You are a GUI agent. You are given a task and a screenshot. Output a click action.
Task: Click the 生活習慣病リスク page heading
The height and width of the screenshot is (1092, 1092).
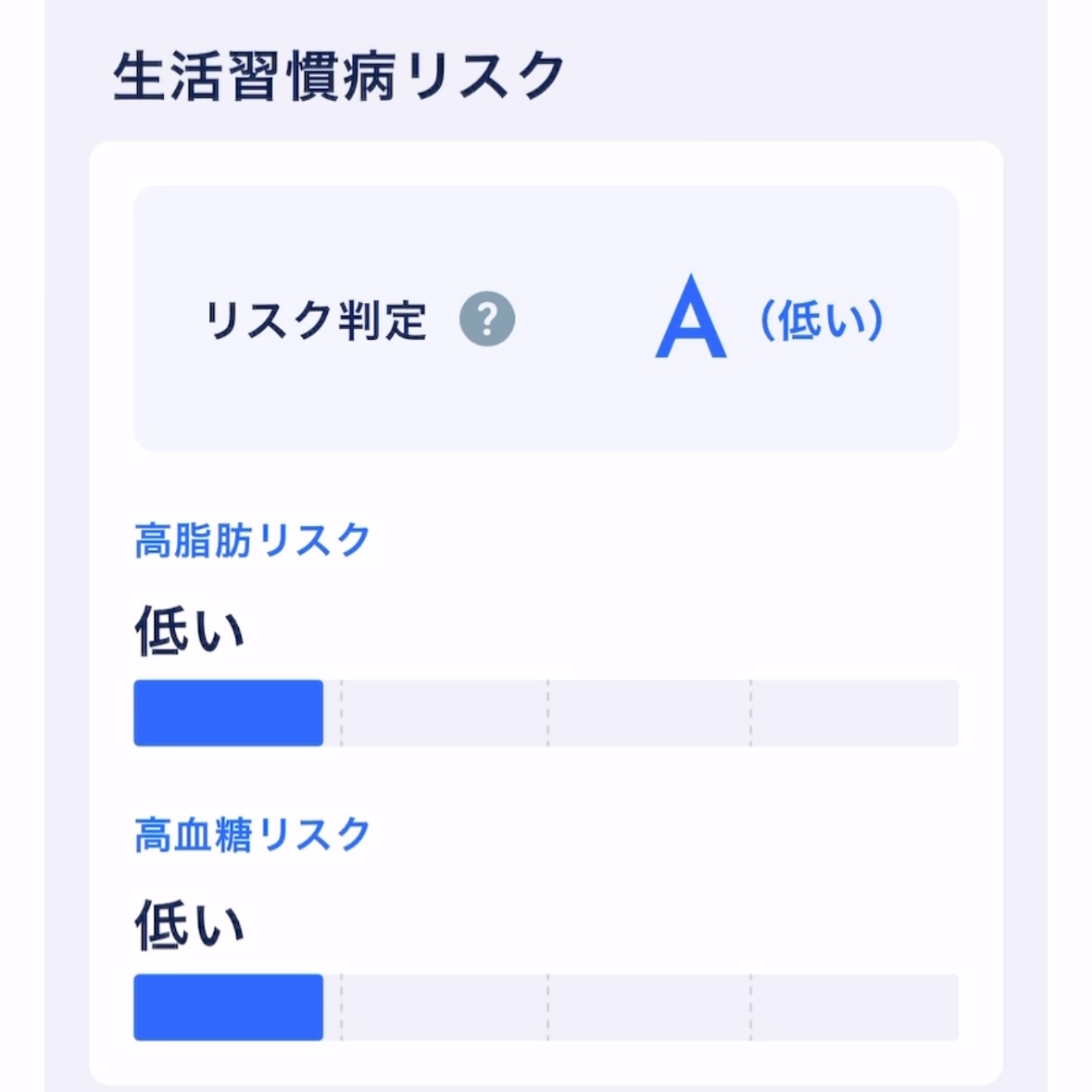tap(339, 76)
